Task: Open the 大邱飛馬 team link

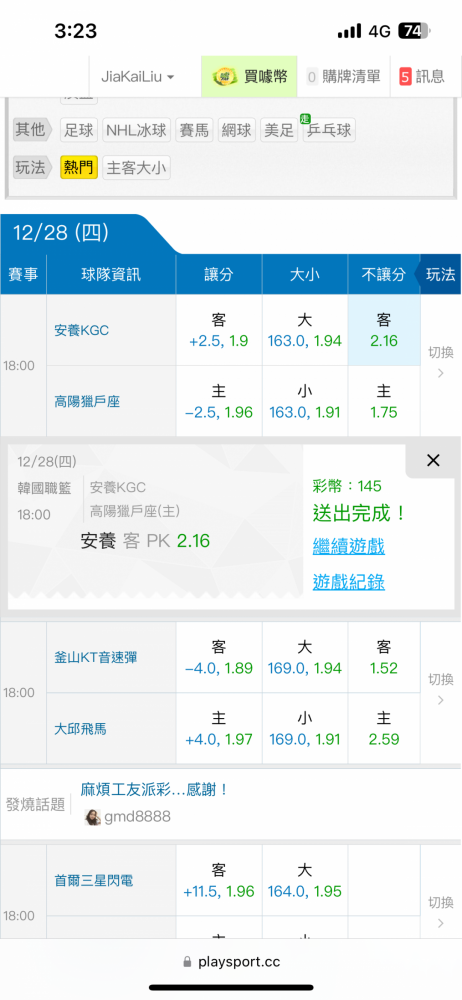Action: (80, 729)
